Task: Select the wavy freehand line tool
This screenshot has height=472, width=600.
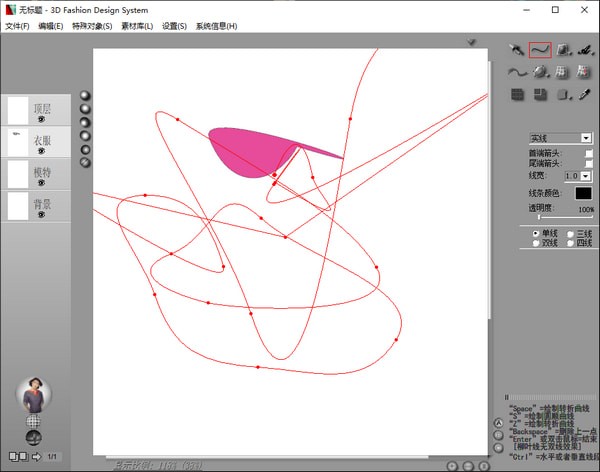Action: (517, 71)
